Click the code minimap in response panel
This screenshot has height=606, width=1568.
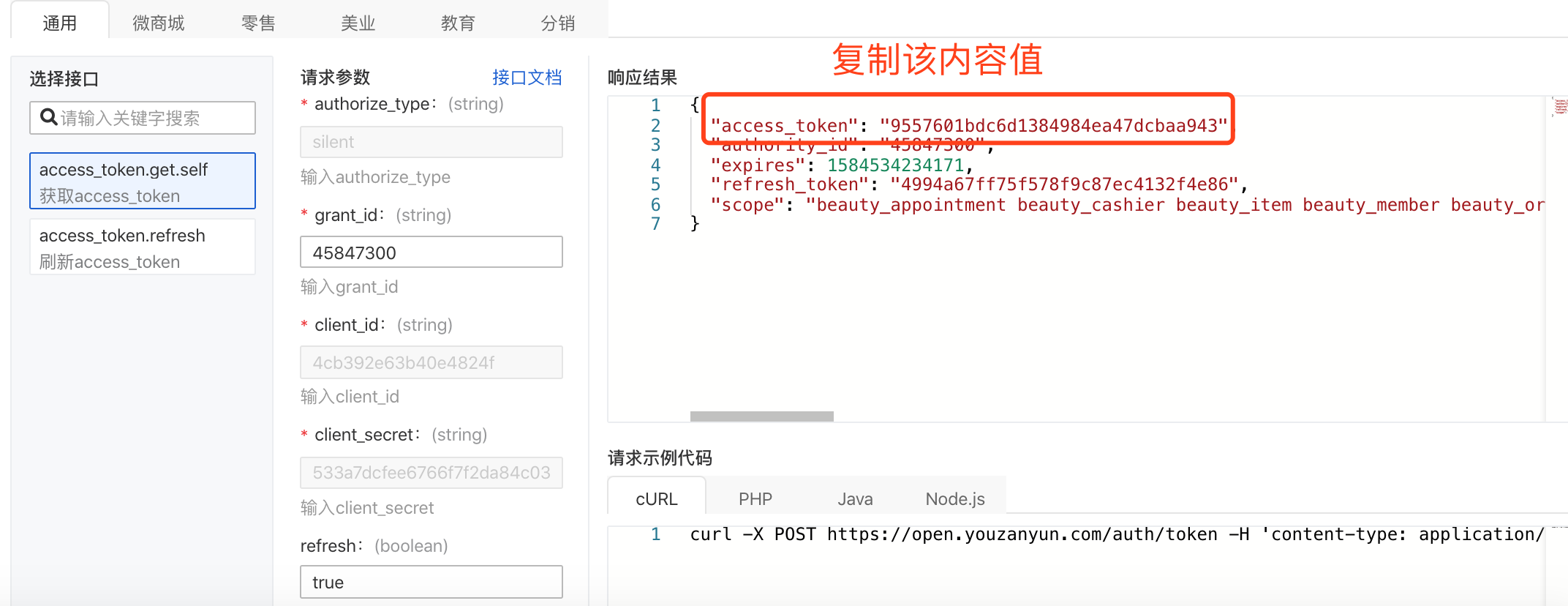(1561, 107)
